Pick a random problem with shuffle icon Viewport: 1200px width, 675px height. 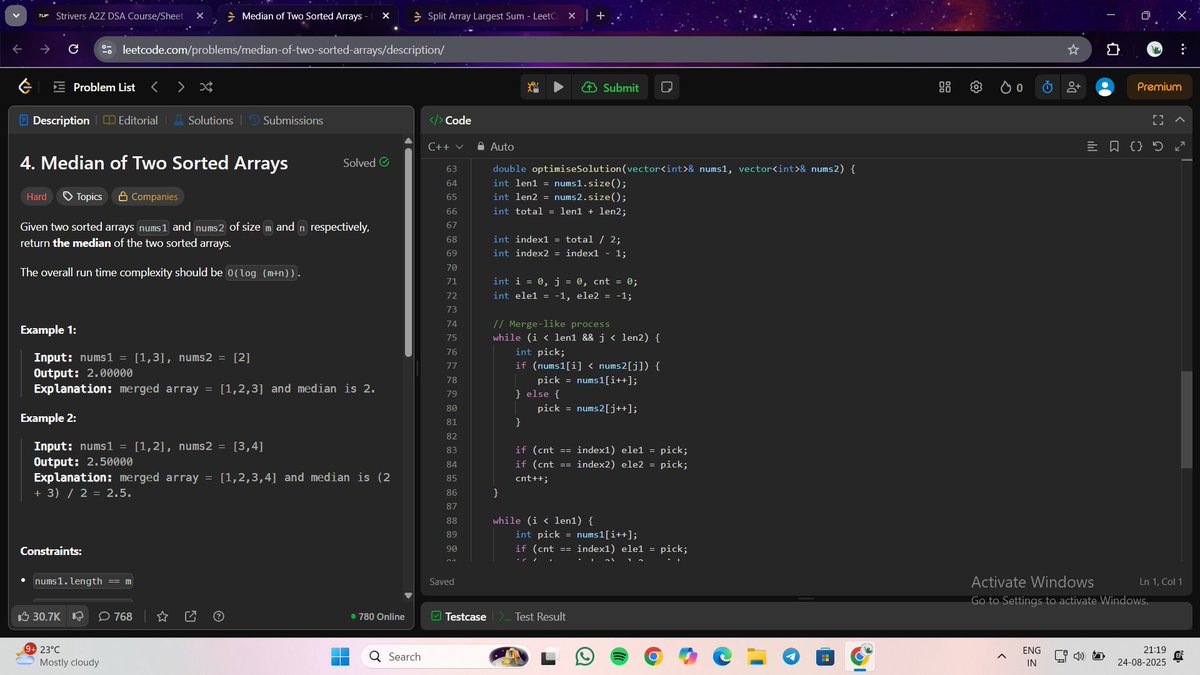[x=206, y=87]
